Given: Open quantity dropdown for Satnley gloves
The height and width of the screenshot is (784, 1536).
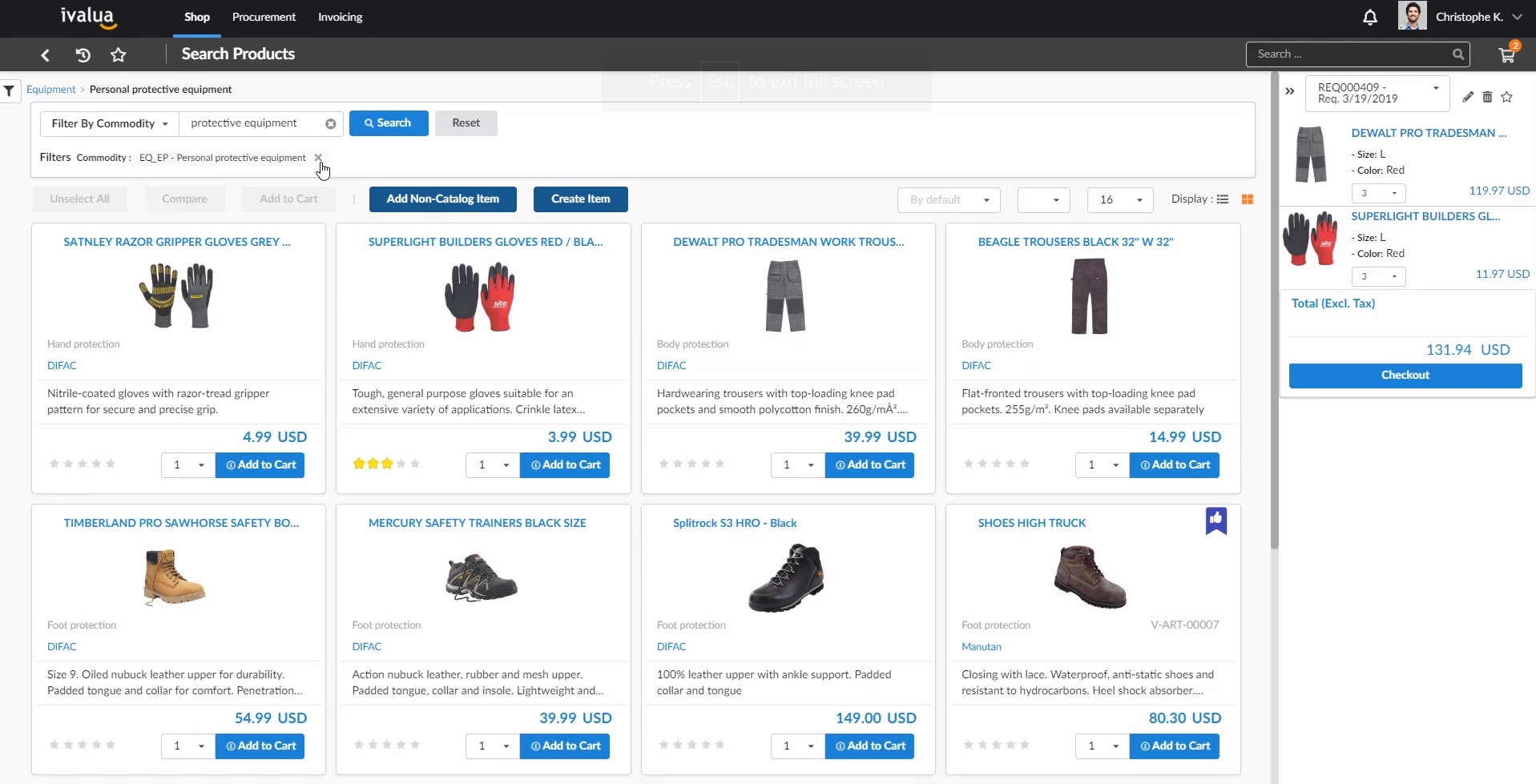Looking at the screenshot, I should pyautogui.click(x=188, y=465).
